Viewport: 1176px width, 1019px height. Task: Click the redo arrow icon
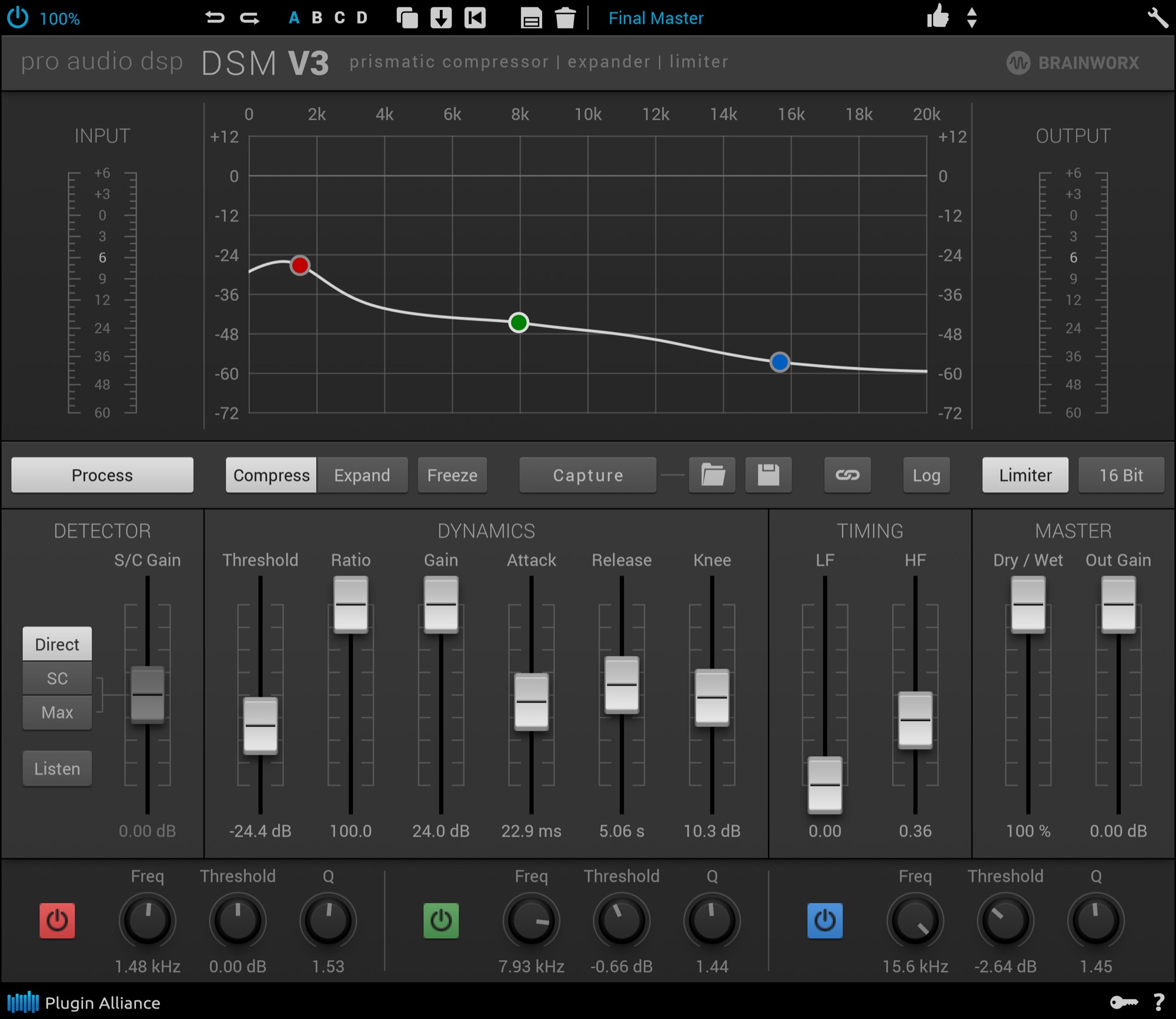[249, 18]
